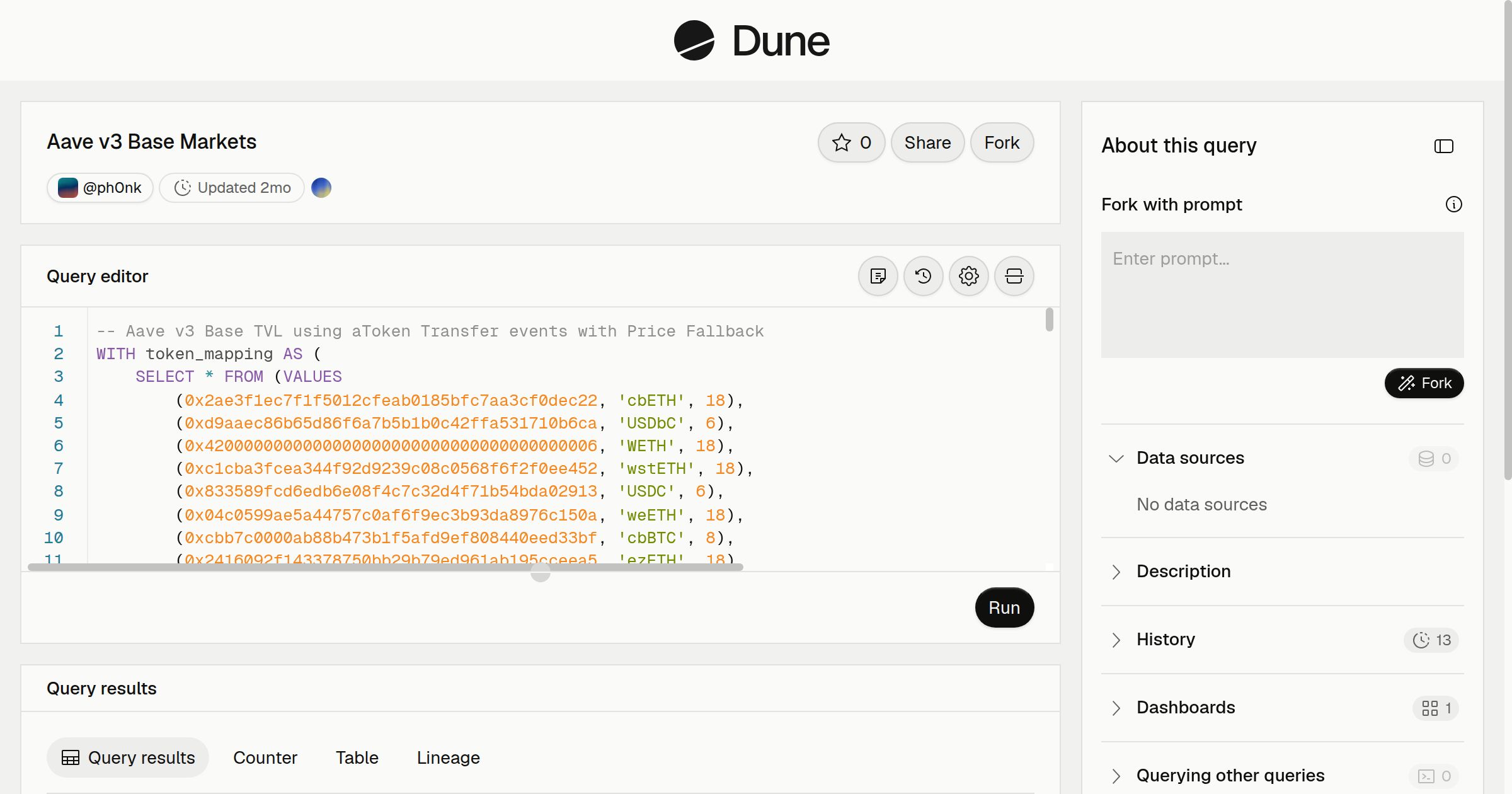Click the editor vertical scrollbar thumb
This screenshot has height=794, width=1512.
point(1049,319)
